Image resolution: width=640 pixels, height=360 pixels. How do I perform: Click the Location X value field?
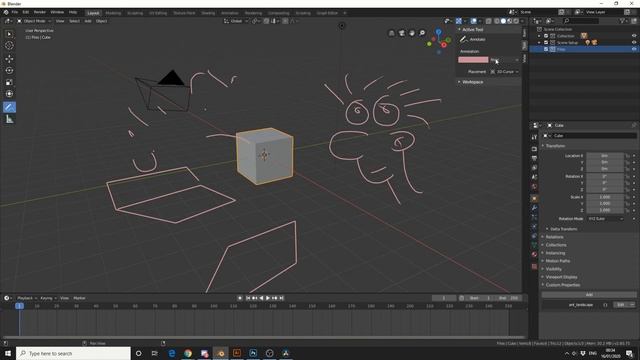[x=605, y=156]
